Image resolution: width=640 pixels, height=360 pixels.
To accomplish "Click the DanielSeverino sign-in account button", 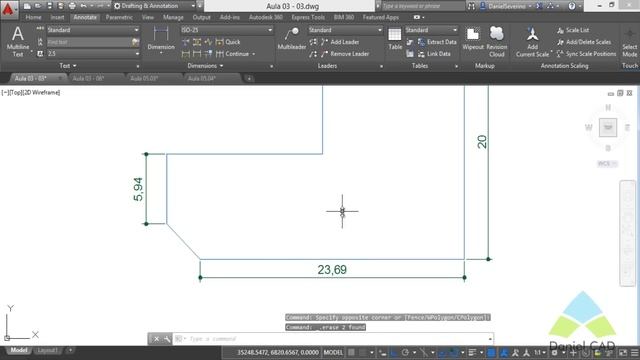I will tap(506, 6).
